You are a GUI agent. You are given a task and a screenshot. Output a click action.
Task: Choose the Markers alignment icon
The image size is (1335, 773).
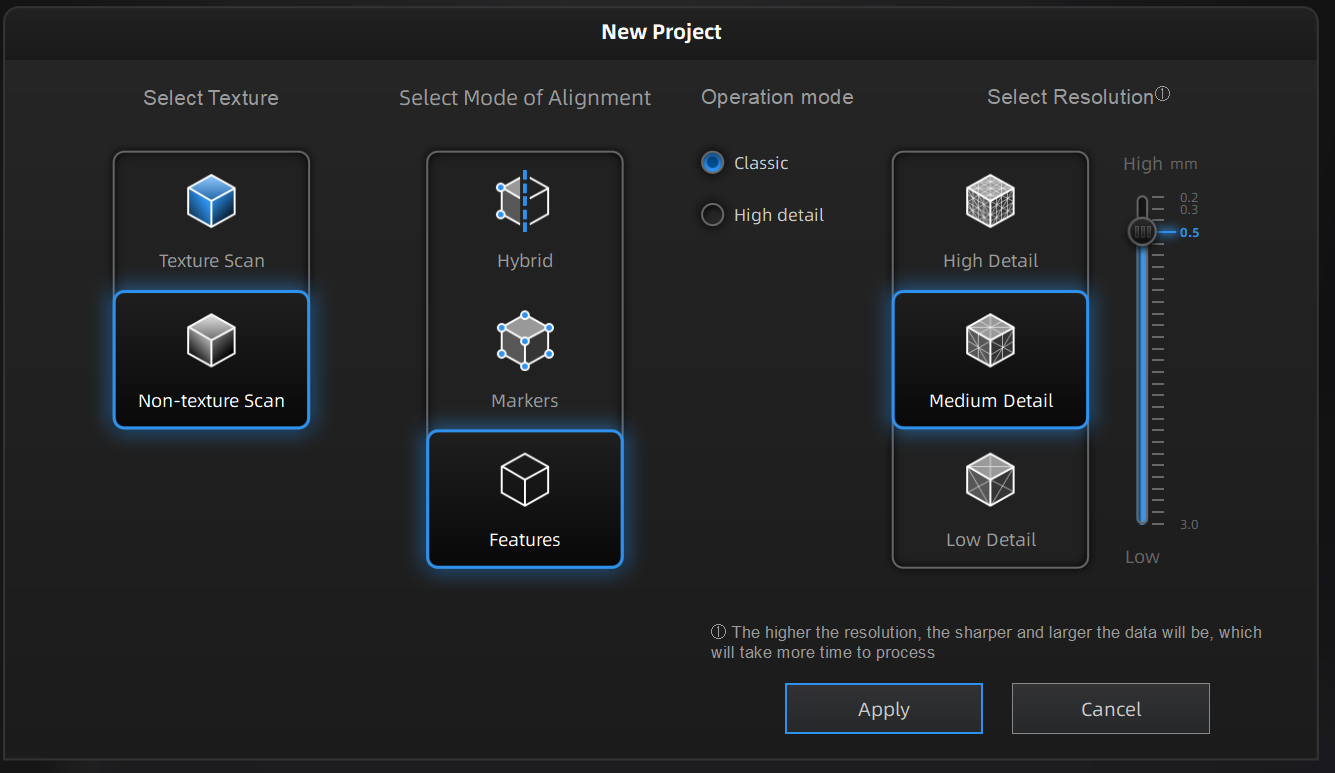pyautogui.click(x=524, y=340)
